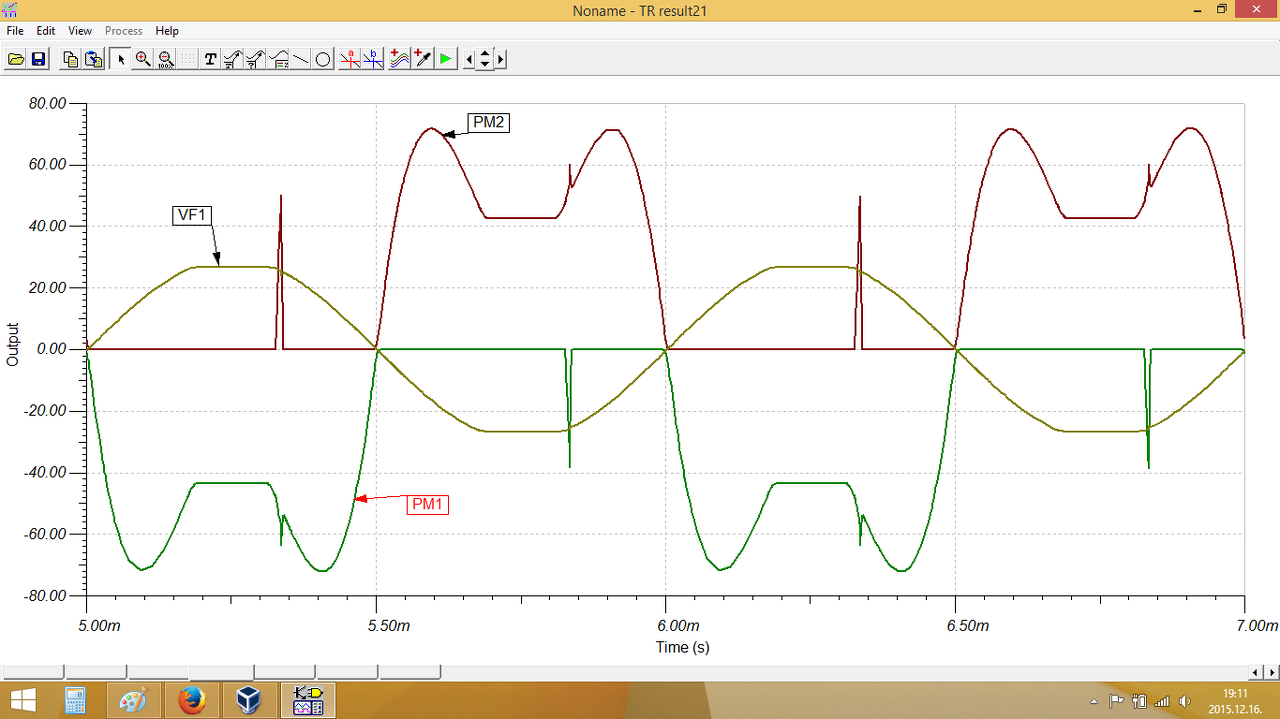Viewport: 1280px width, 719px height.
Task: Click the pipette add-curve icon
Action: coord(423,59)
